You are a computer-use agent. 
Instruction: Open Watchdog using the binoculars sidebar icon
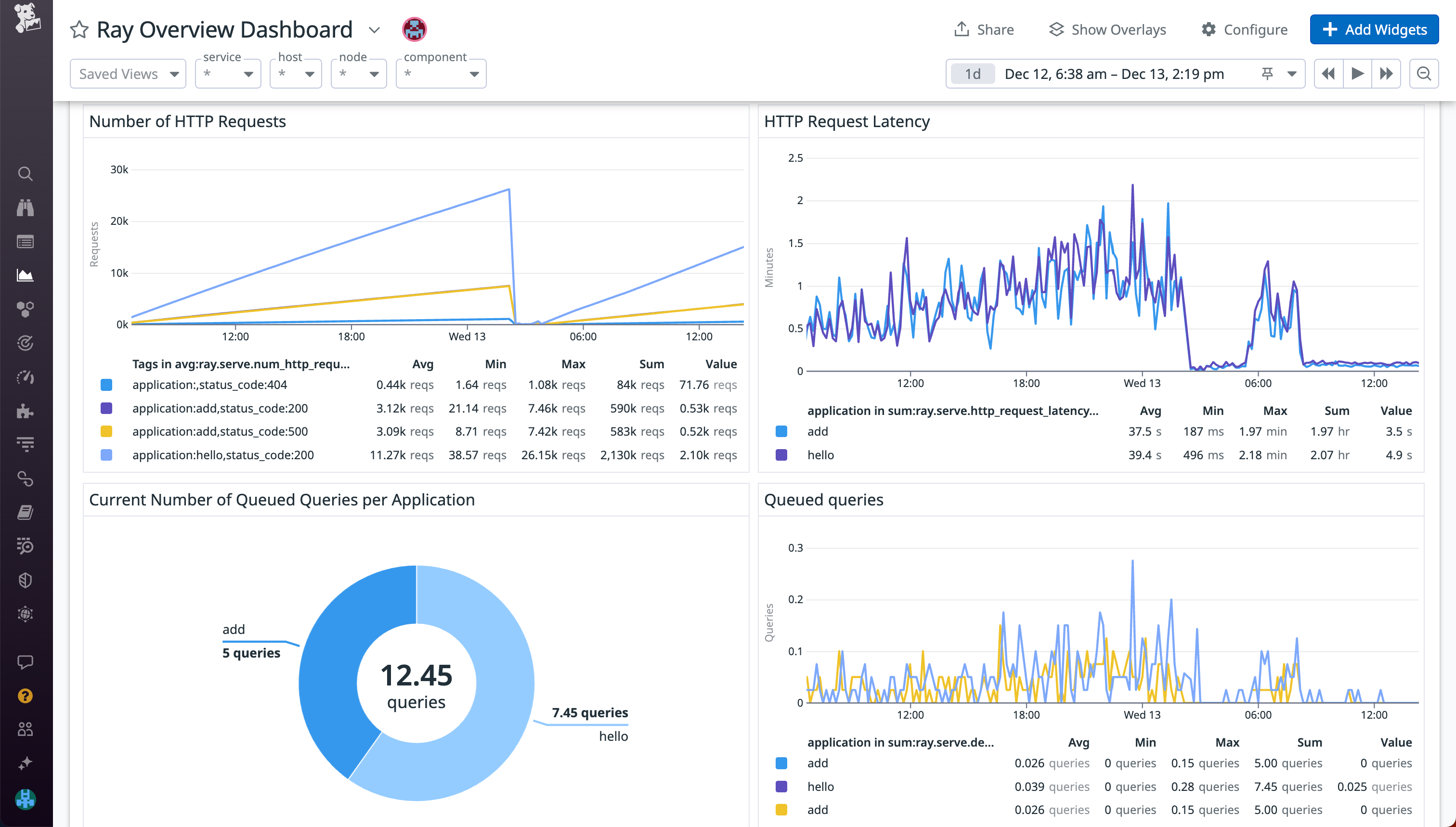[x=26, y=208]
